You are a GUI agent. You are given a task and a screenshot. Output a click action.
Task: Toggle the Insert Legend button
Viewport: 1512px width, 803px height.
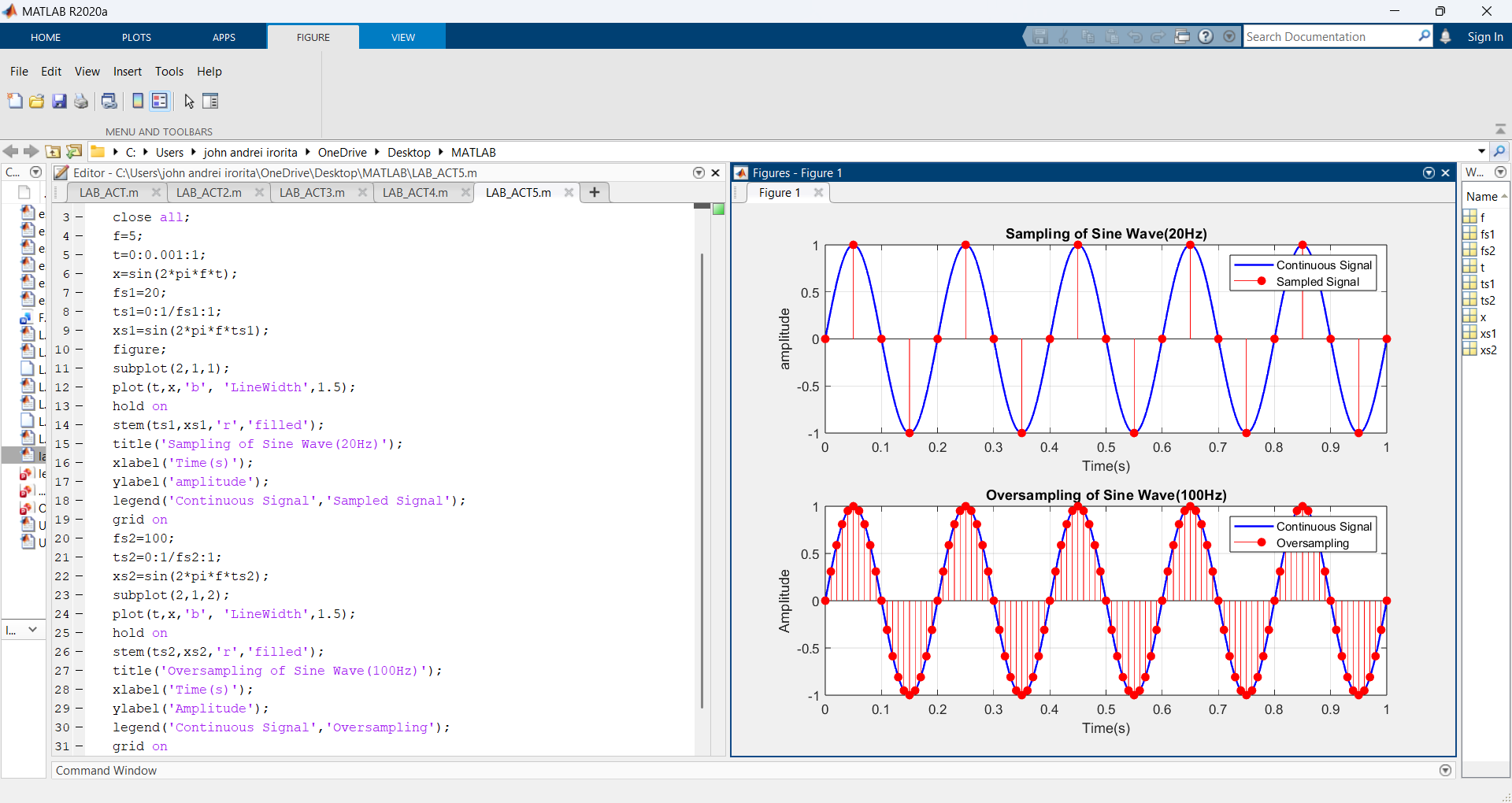(160, 101)
